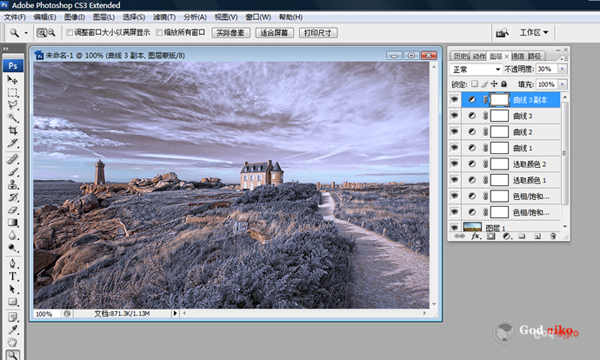Select the Move tool

(12, 80)
